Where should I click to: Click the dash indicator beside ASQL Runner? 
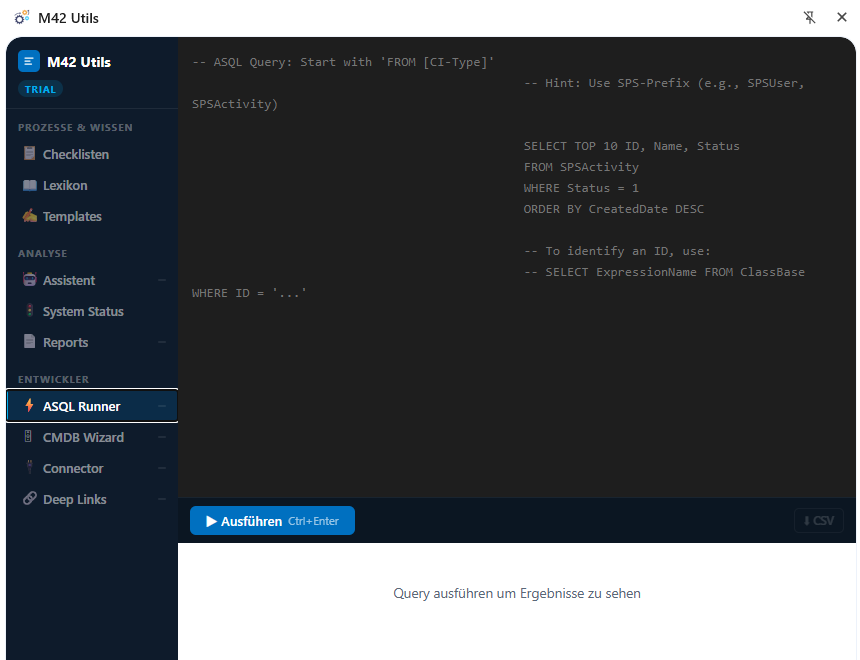tap(162, 406)
